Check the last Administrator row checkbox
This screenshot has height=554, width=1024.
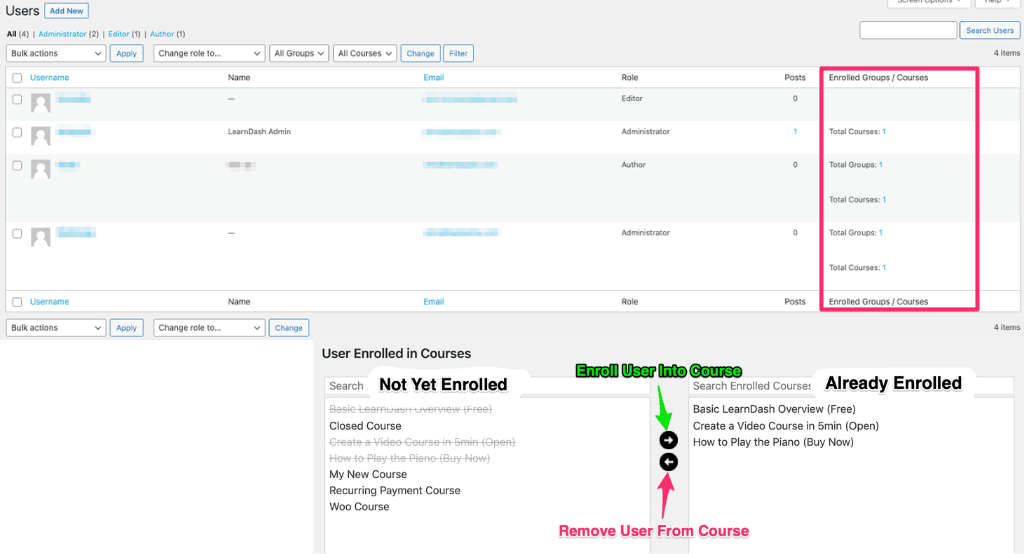[17, 233]
